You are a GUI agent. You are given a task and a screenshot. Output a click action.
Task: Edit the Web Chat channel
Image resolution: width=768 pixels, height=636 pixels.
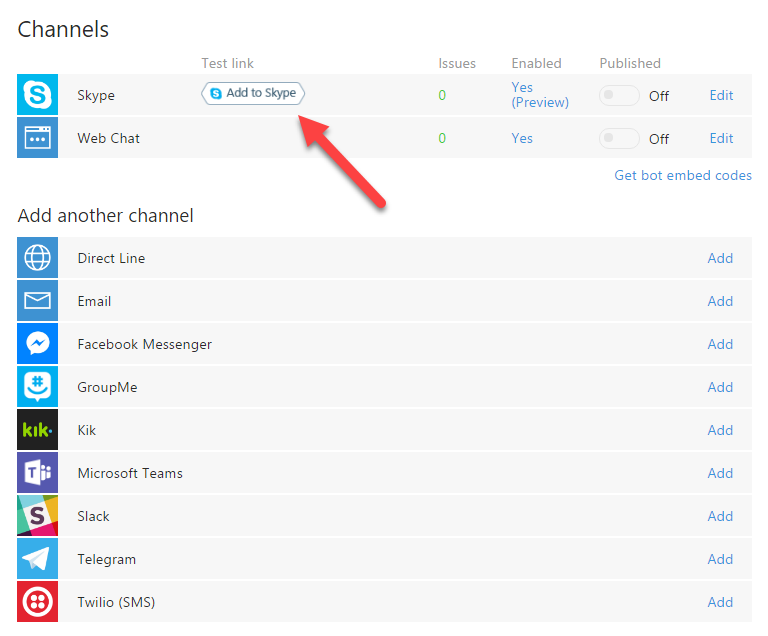coord(721,139)
